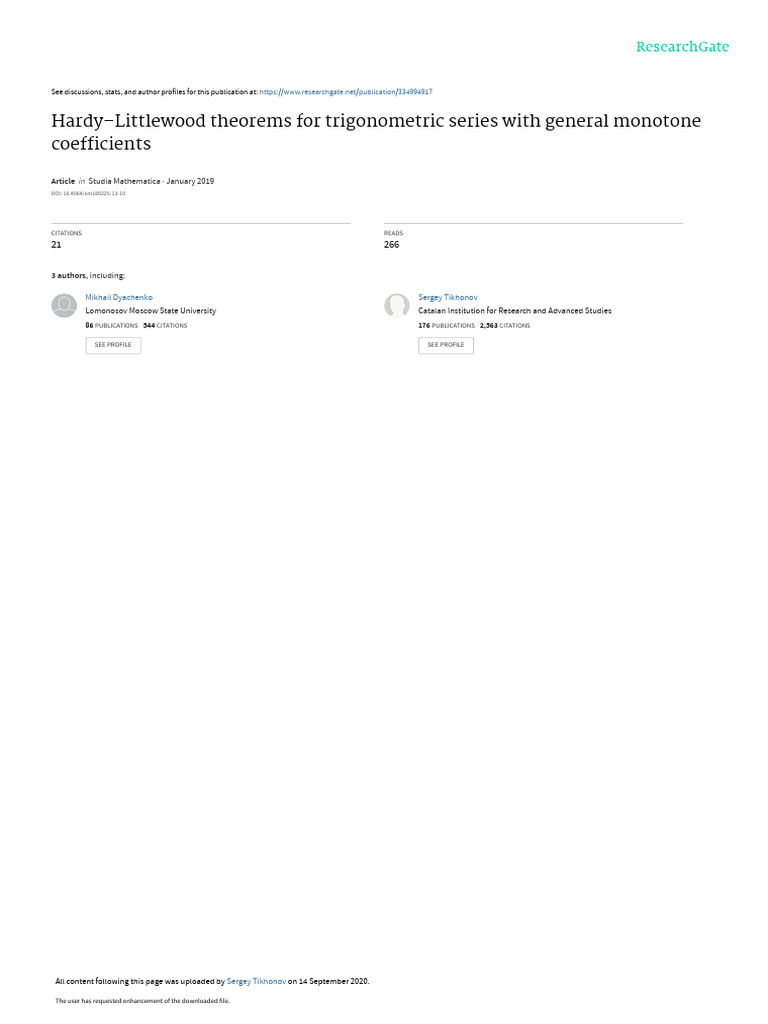
Task: Click Lomonosov Moscow State University affiliation
Action: click(x=151, y=311)
